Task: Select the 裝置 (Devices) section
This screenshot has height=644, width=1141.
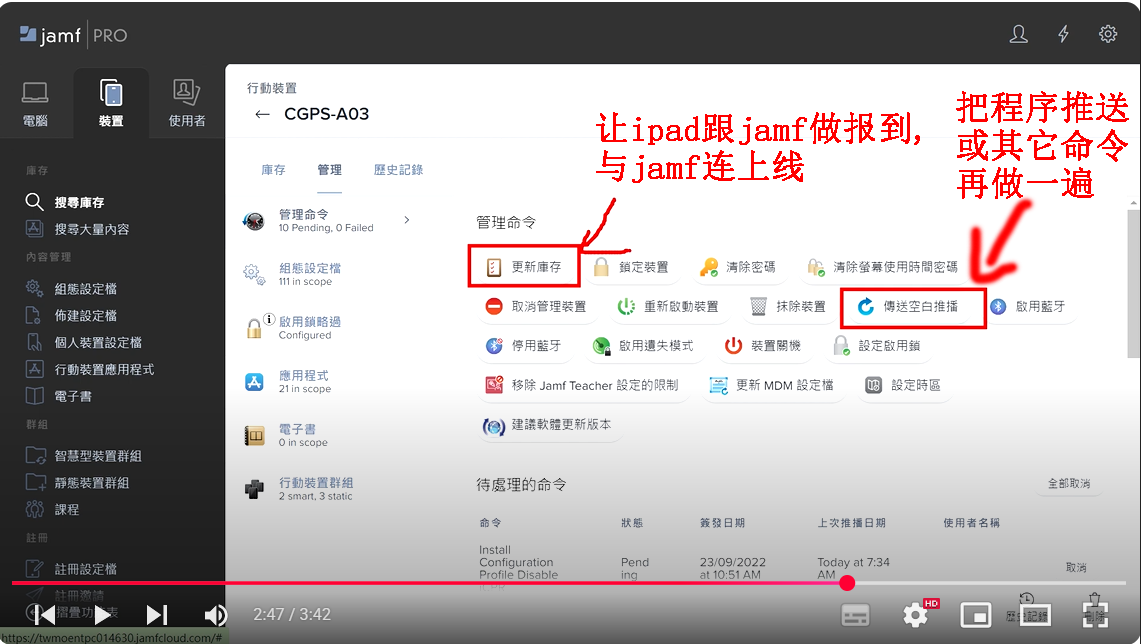Action: [111, 103]
